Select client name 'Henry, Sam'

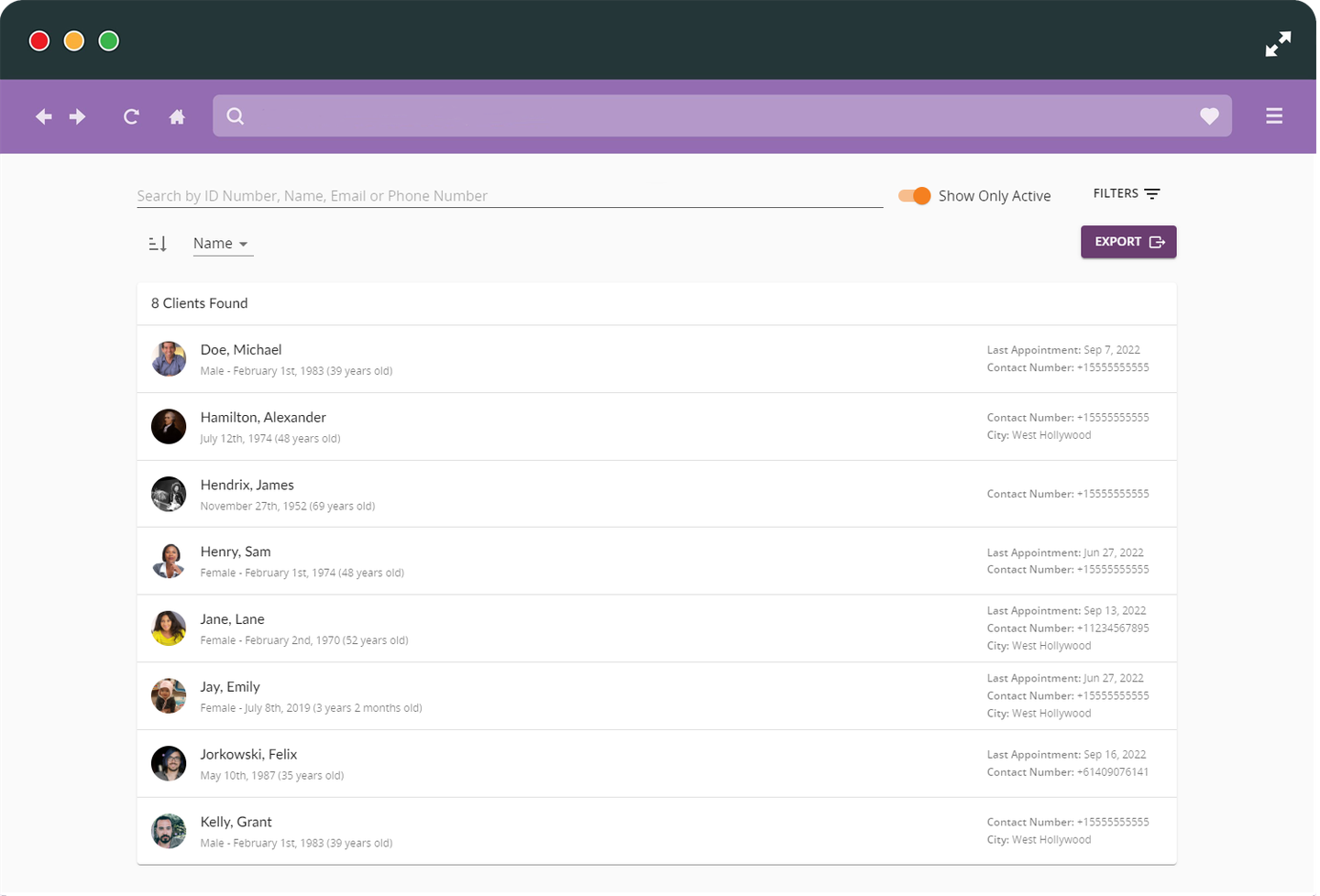[x=236, y=552]
